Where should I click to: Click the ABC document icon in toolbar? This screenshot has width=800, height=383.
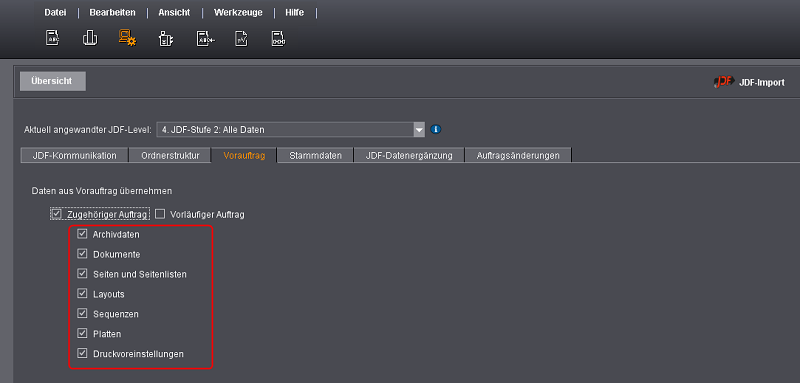53,38
